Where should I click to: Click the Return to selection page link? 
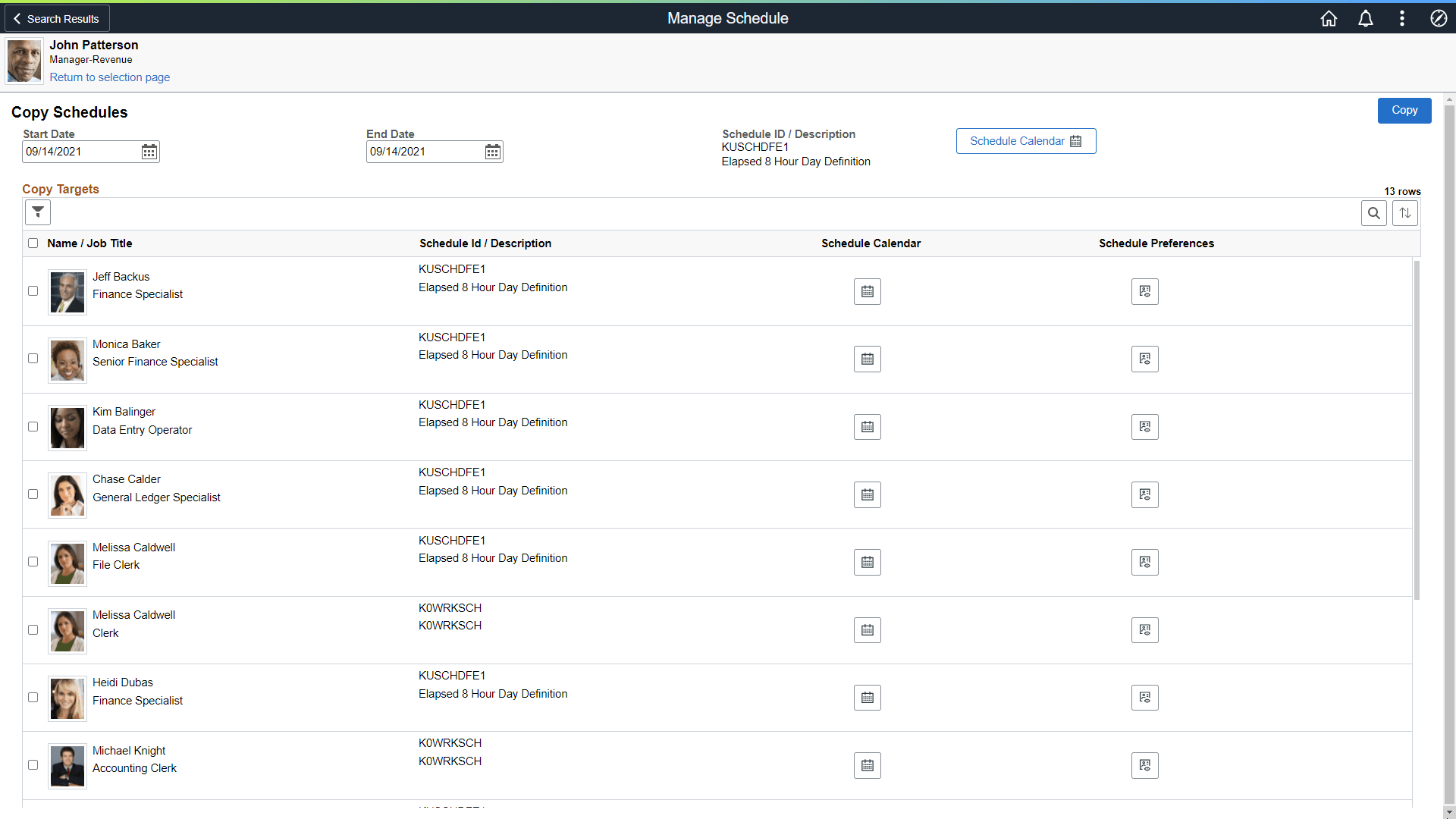tap(109, 77)
